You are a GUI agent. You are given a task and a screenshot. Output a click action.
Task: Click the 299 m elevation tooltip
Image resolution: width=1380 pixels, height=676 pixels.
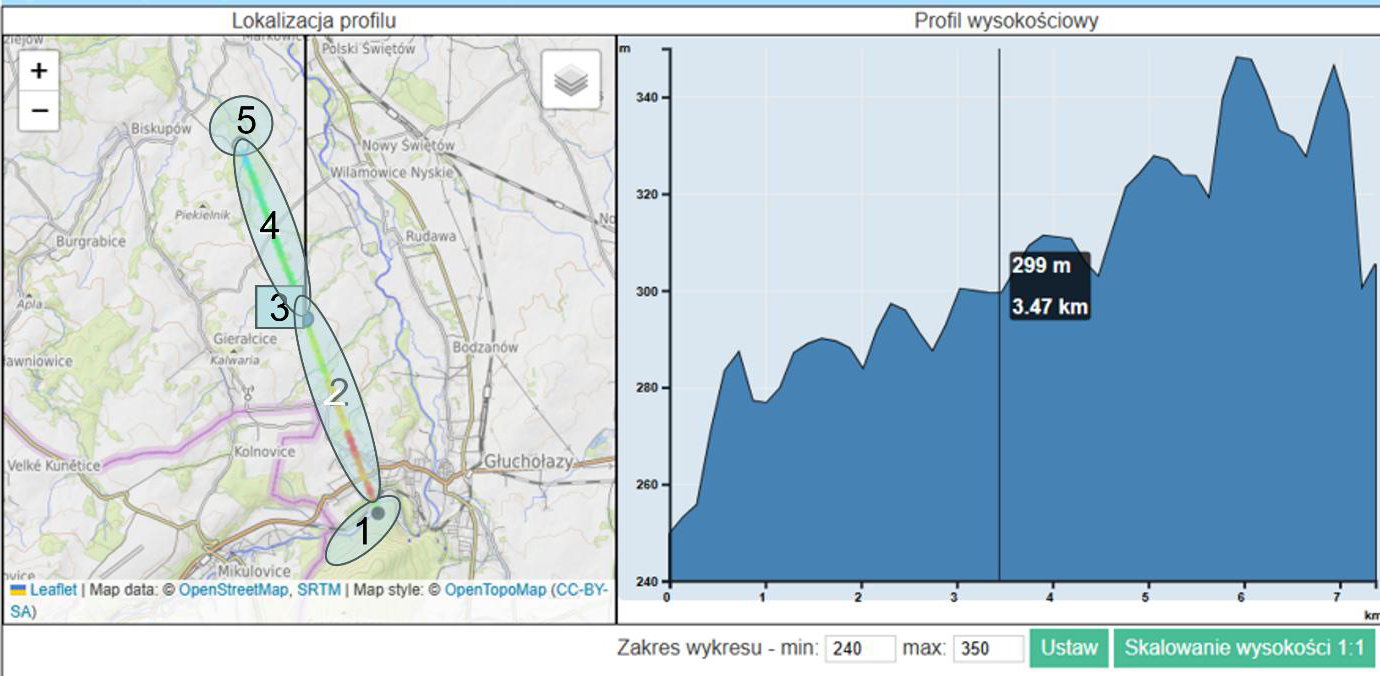[x=1048, y=286]
